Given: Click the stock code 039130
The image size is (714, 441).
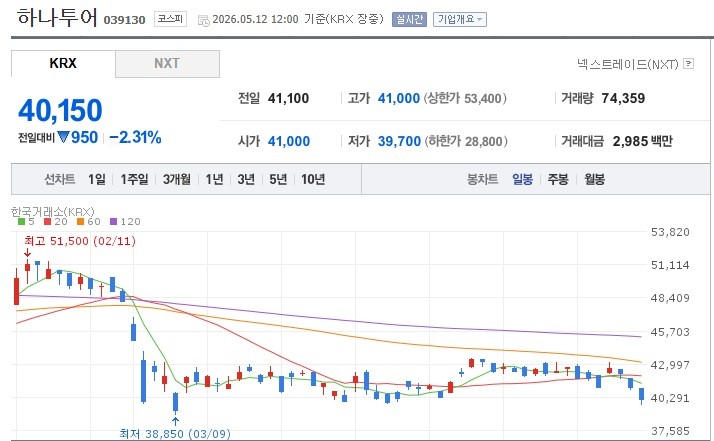Looking at the screenshot, I should click(x=124, y=20).
